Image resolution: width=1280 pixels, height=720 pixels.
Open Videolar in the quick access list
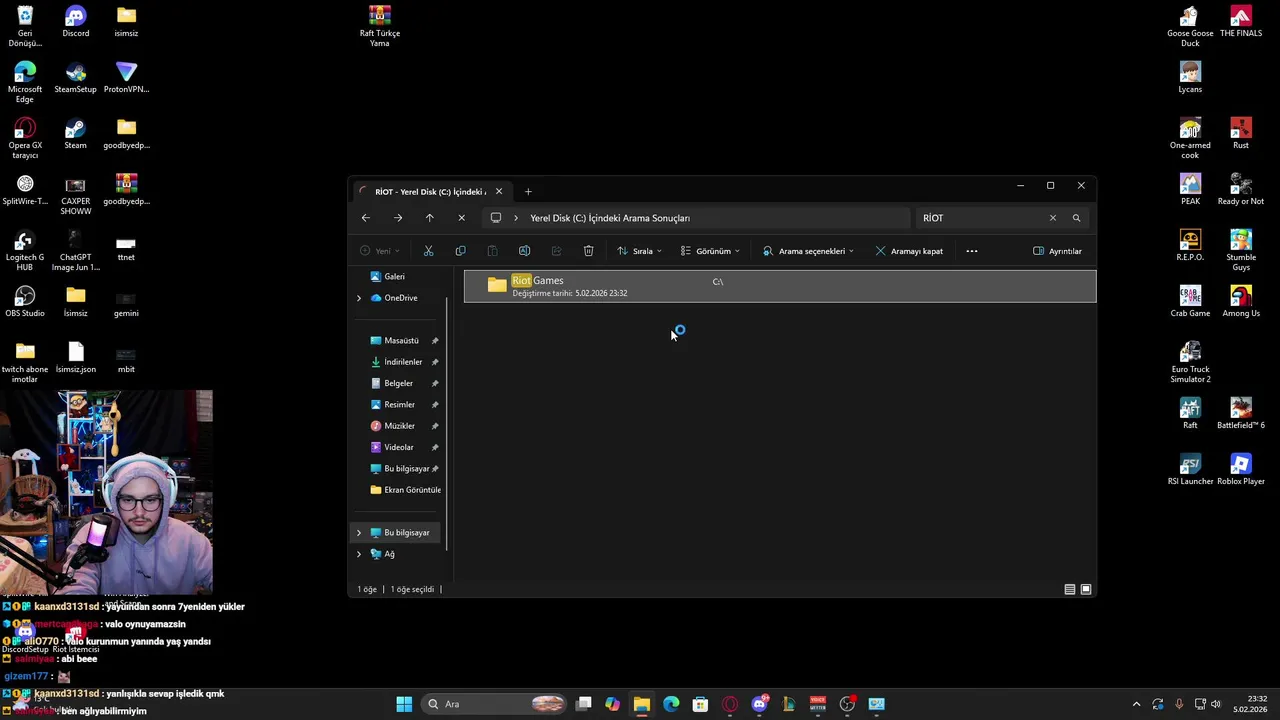click(x=399, y=448)
